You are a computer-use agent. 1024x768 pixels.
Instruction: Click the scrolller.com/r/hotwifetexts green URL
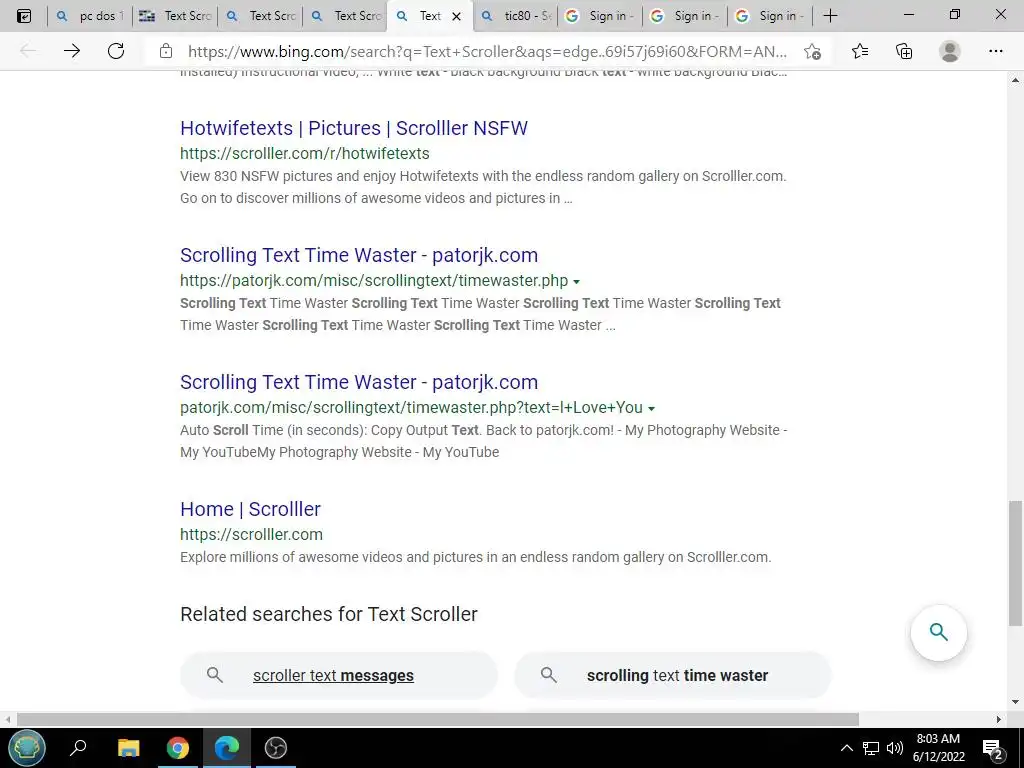pyautogui.click(x=305, y=153)
